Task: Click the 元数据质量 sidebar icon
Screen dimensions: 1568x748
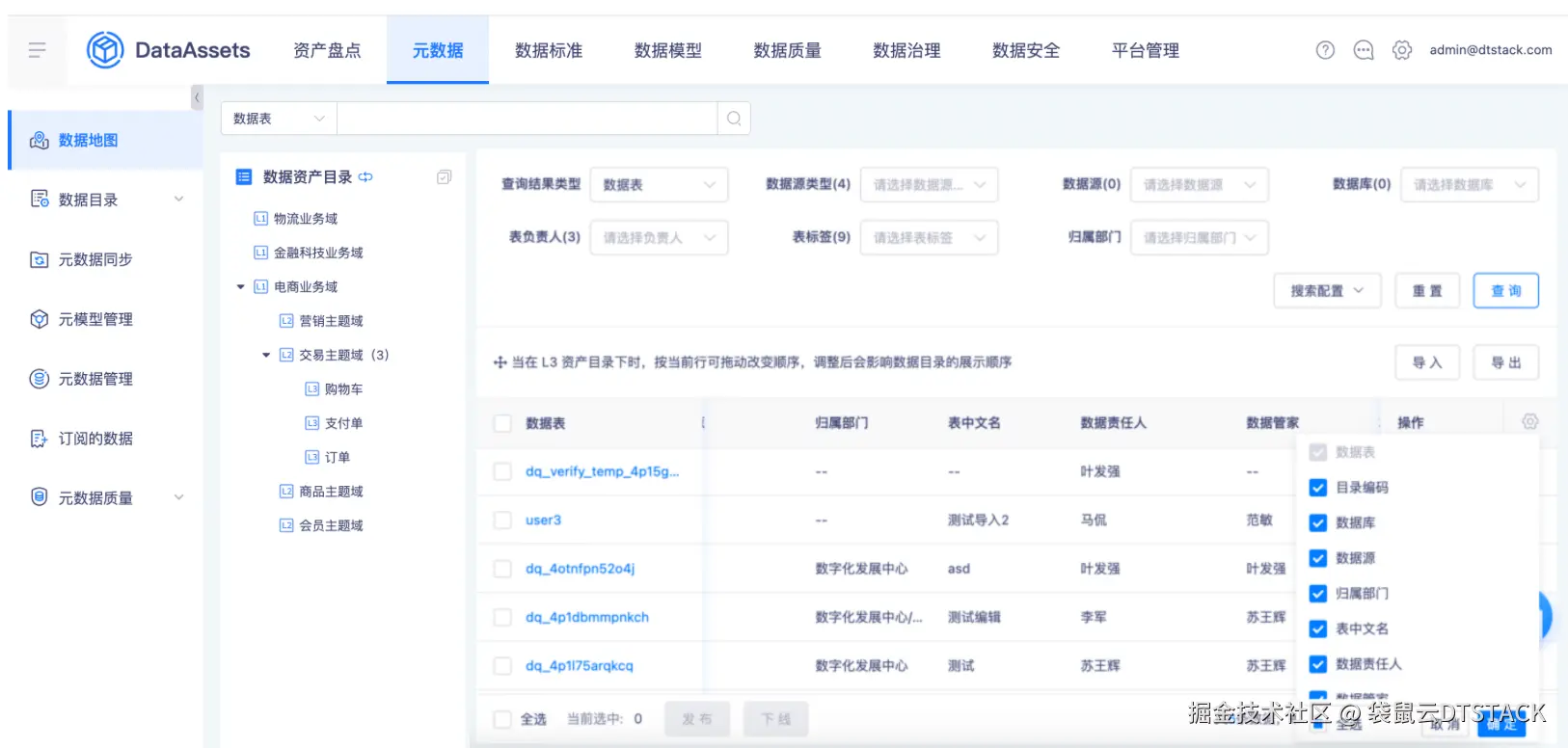Action: (40, 497)
